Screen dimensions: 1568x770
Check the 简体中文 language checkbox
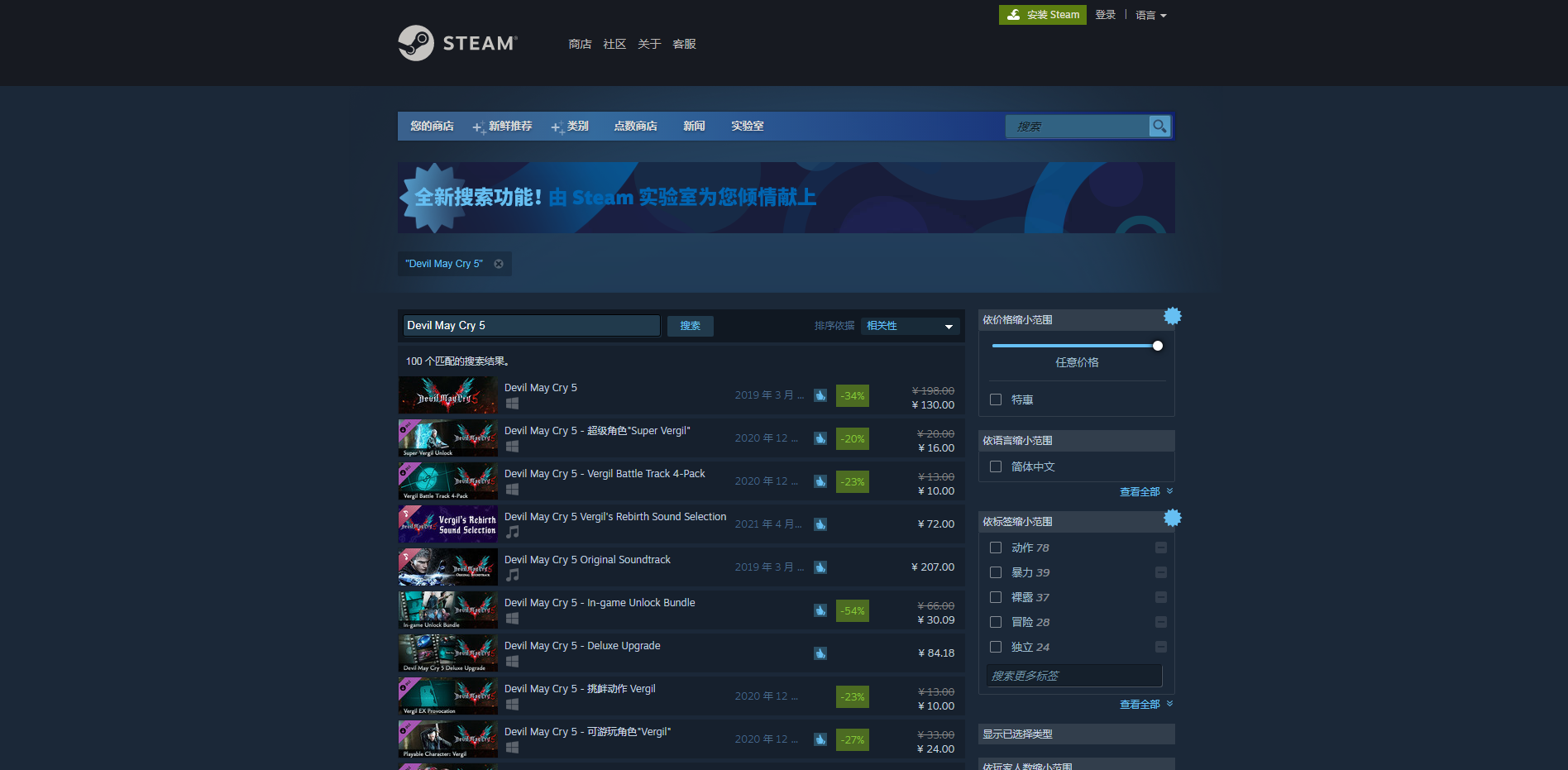click(x=996, y=466)
